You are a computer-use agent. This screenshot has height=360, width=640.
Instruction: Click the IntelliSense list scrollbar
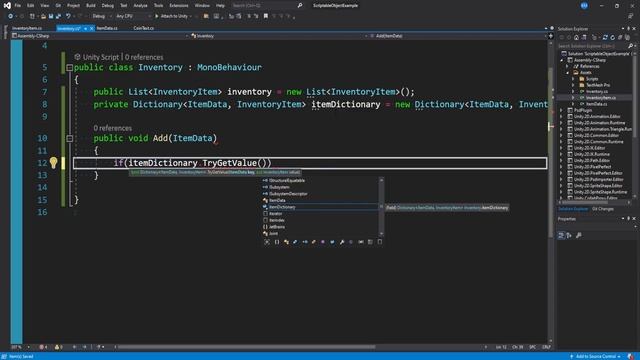point(381,207)
